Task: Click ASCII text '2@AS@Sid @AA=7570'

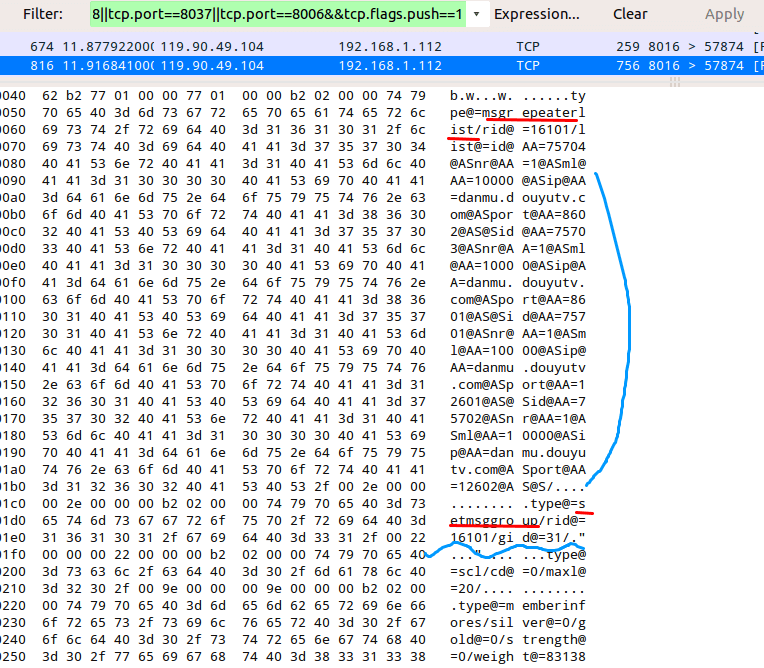Action: pyautogui.click(x=517, y=232)
